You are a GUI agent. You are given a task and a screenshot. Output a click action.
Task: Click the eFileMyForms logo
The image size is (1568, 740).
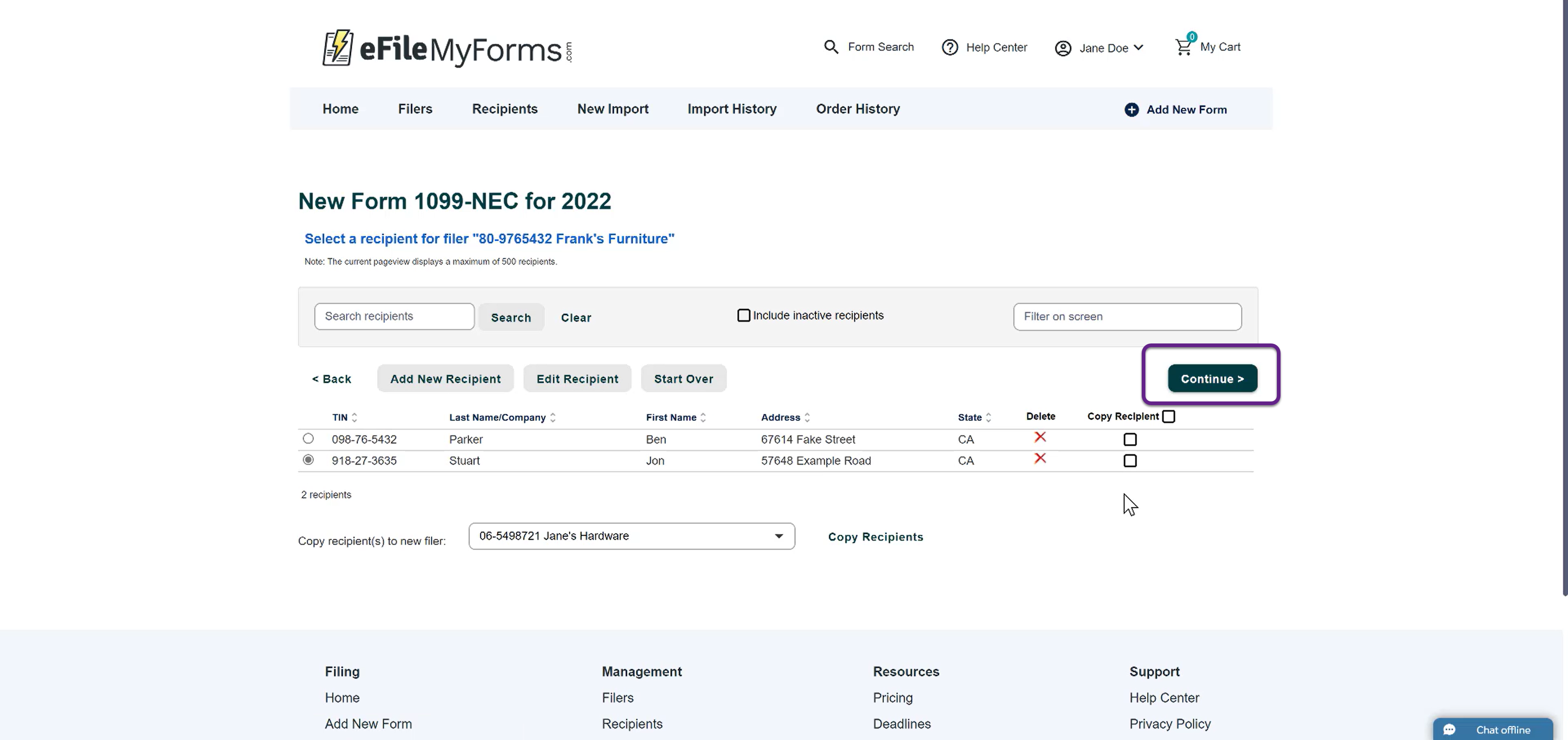coord(448,48)
